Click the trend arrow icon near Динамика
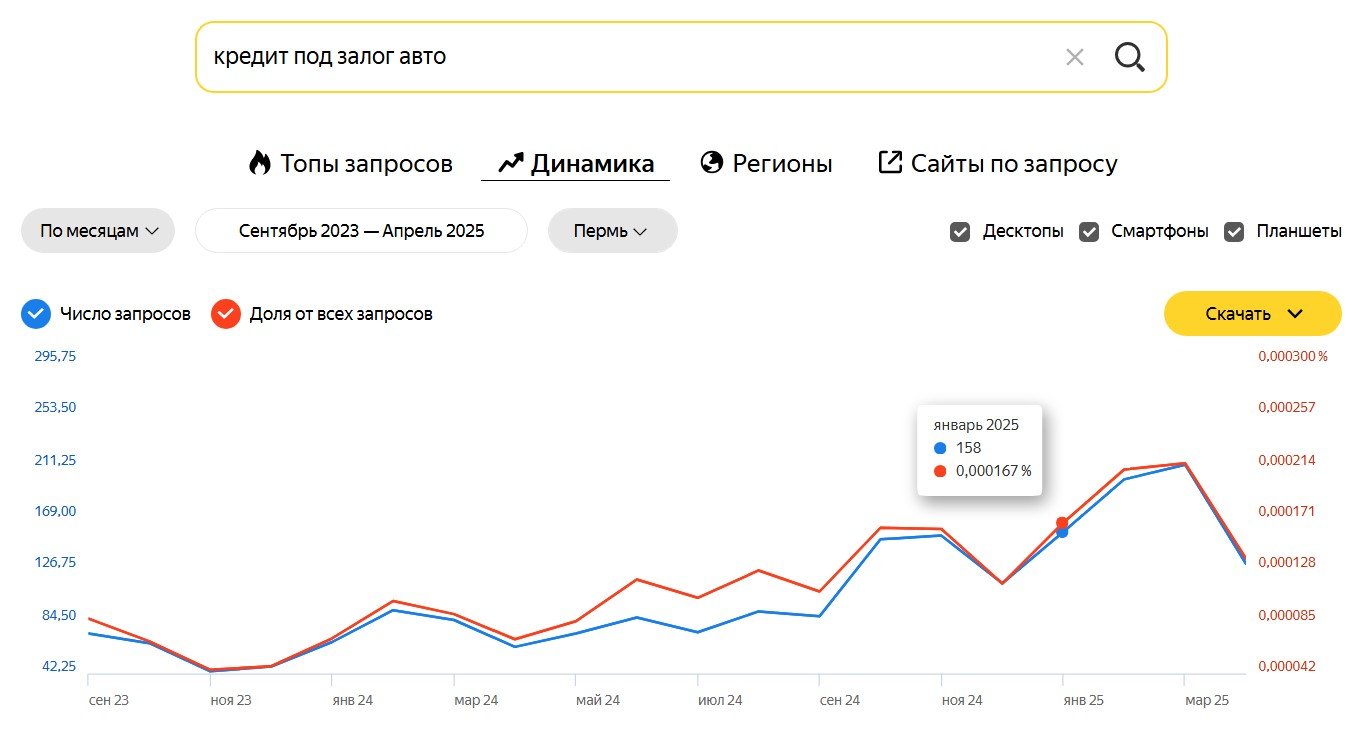The height and width of the screenshot is (738, 1364). (x=511, y=163)
